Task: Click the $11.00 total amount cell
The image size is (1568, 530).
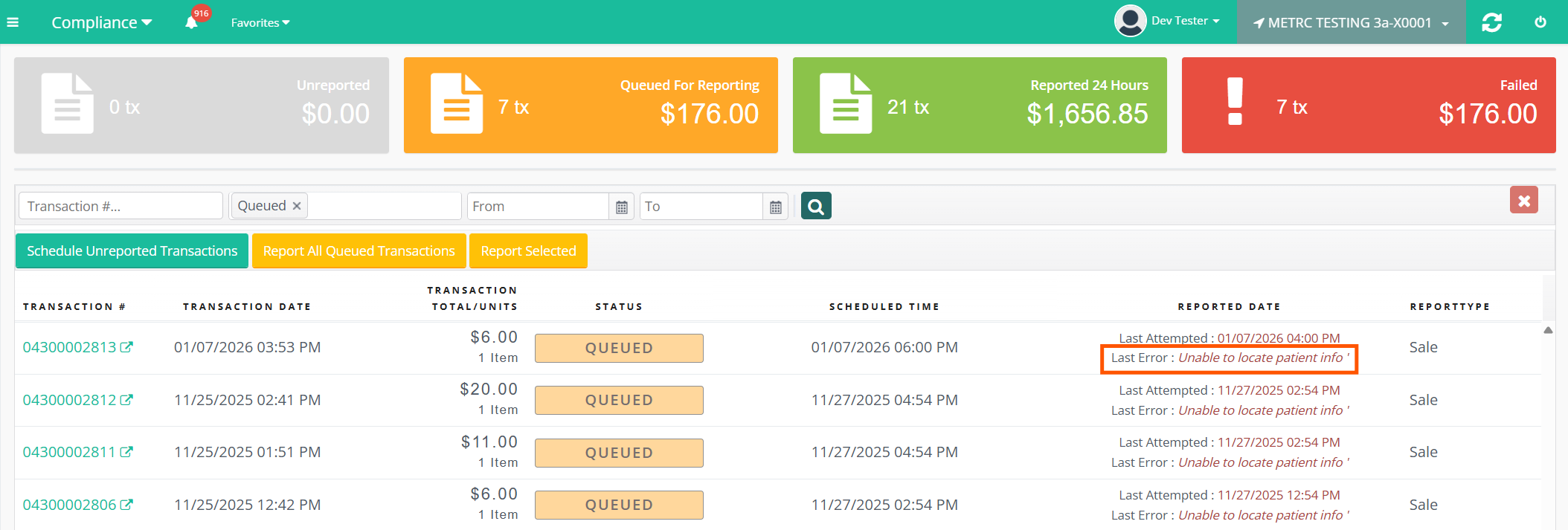Action: [489, 442]
